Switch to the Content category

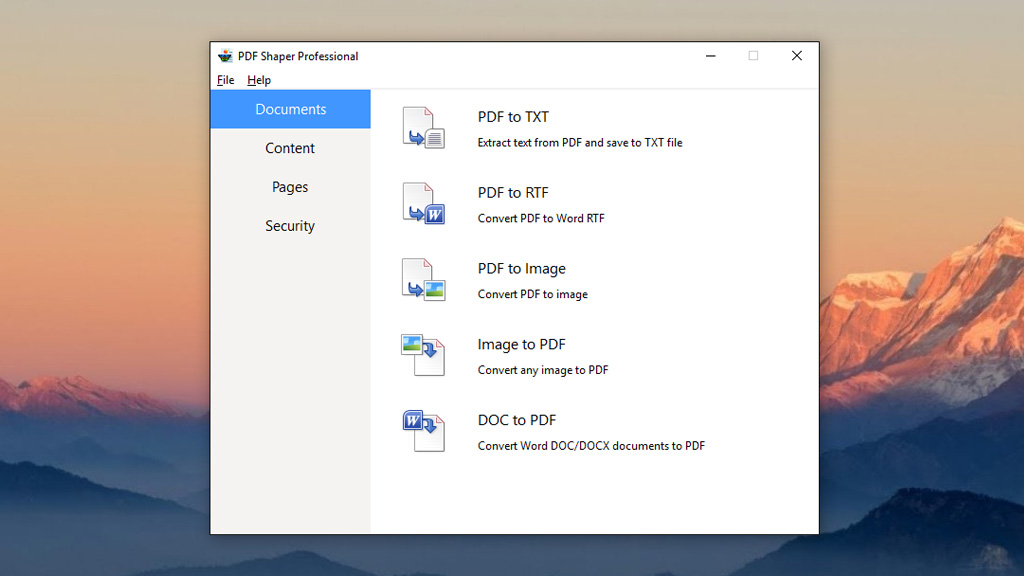(290, 148)
